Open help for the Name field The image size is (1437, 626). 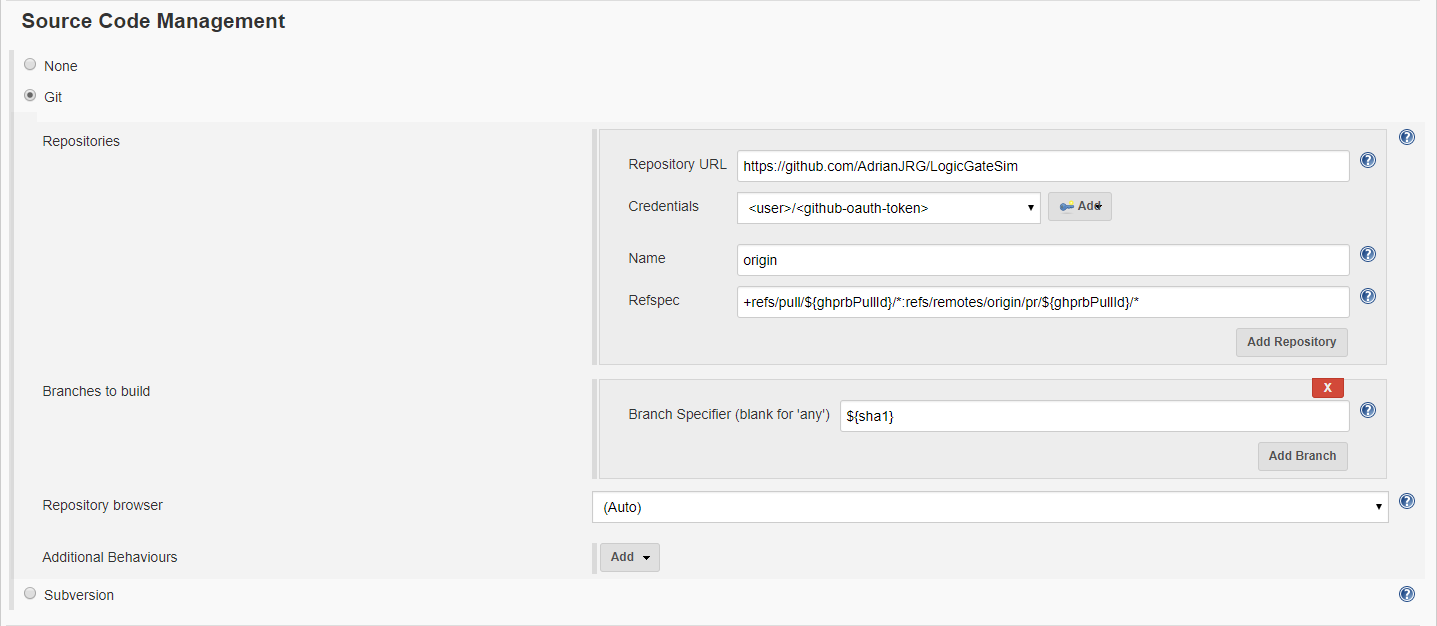tap(1367, 253)
